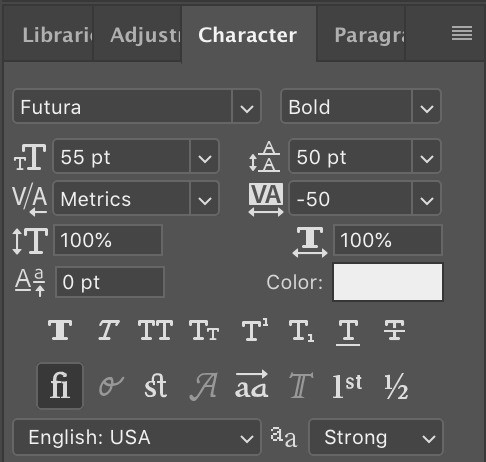
Task: Toggle Strikethrough style
Action: click(x=394, y=330)
